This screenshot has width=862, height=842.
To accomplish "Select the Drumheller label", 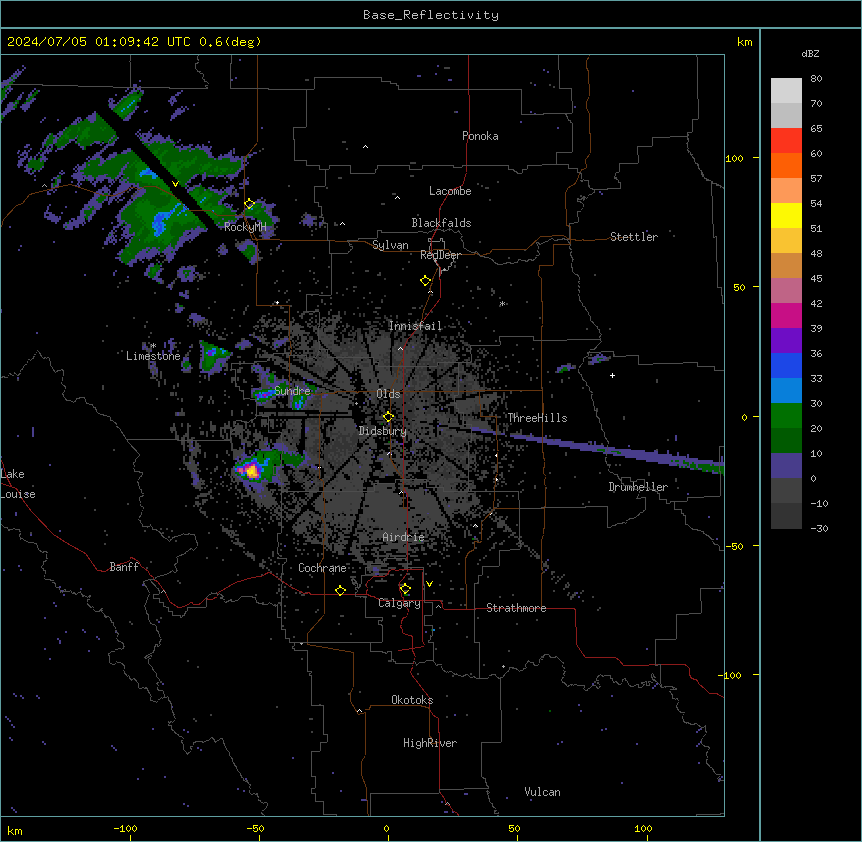I will (x=638, y=487).
